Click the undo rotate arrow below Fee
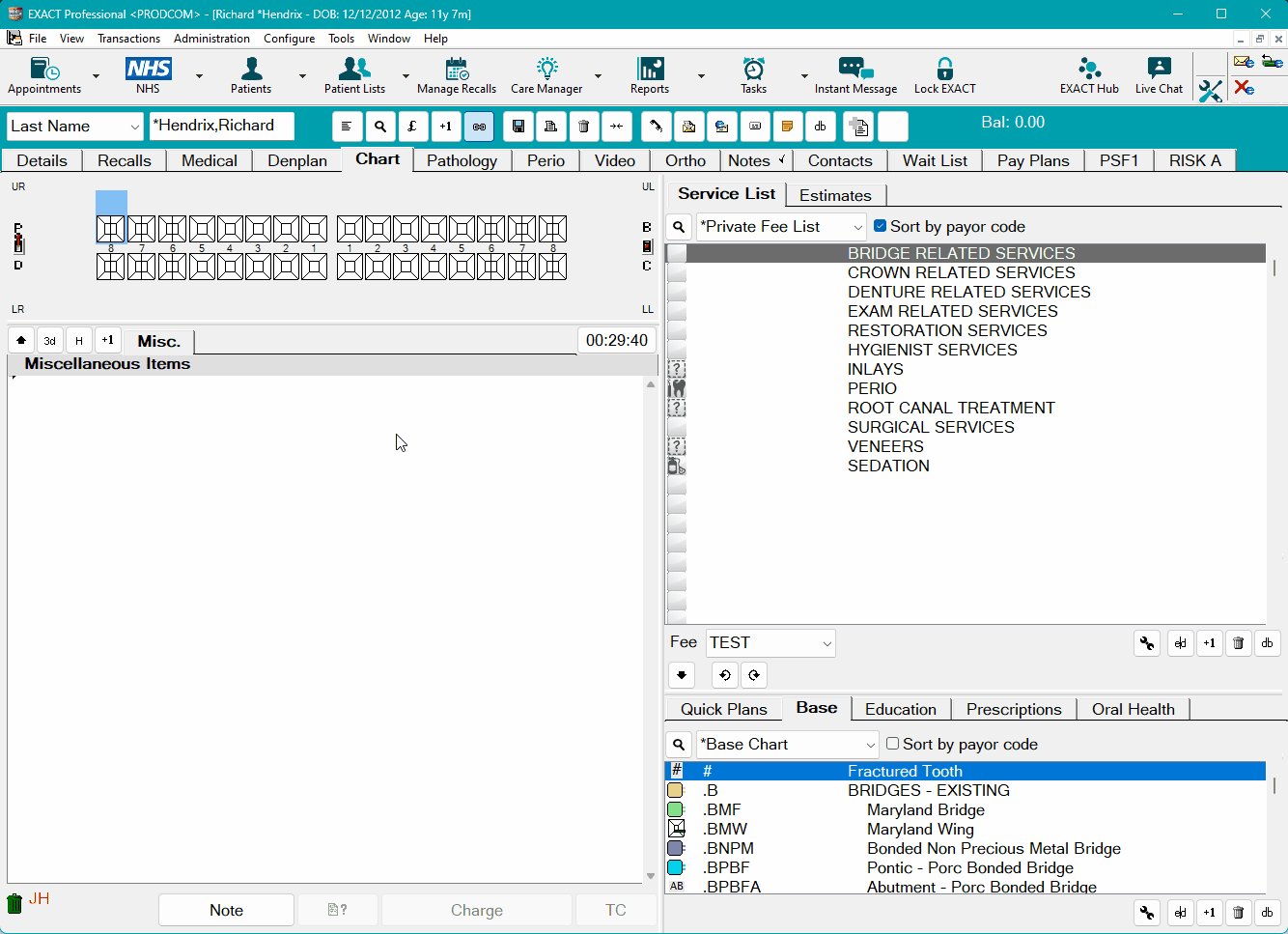Screen dimensions: 1288x934 (x=725, y=675)
